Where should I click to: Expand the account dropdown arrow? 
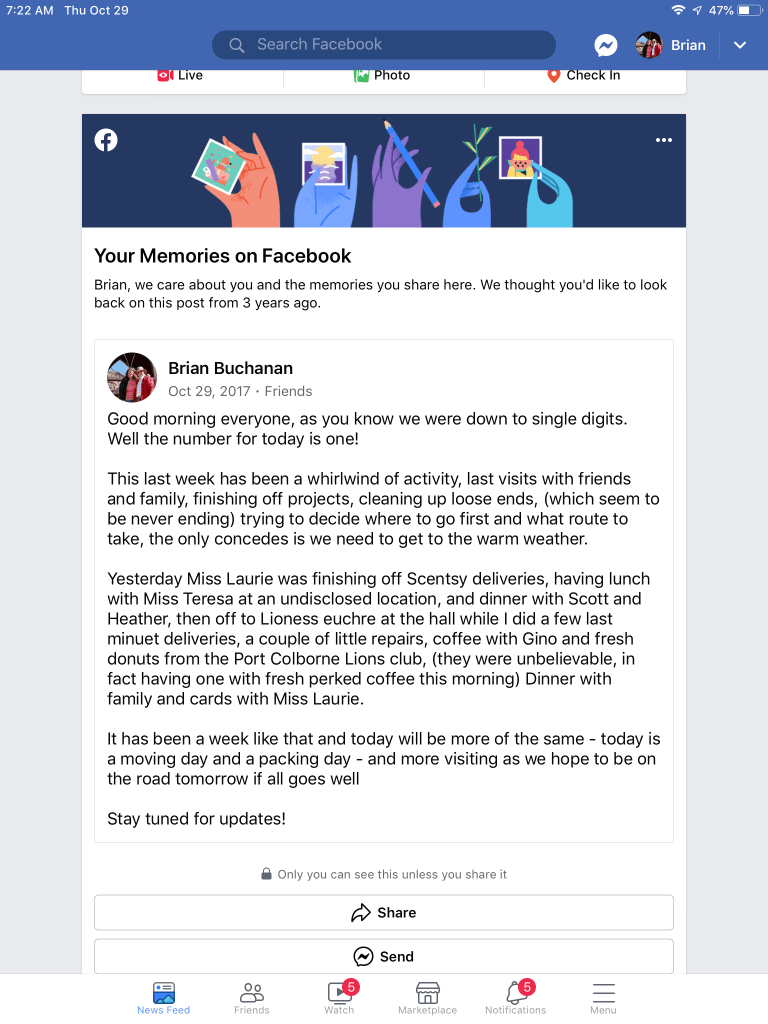[x=740, y=45]
